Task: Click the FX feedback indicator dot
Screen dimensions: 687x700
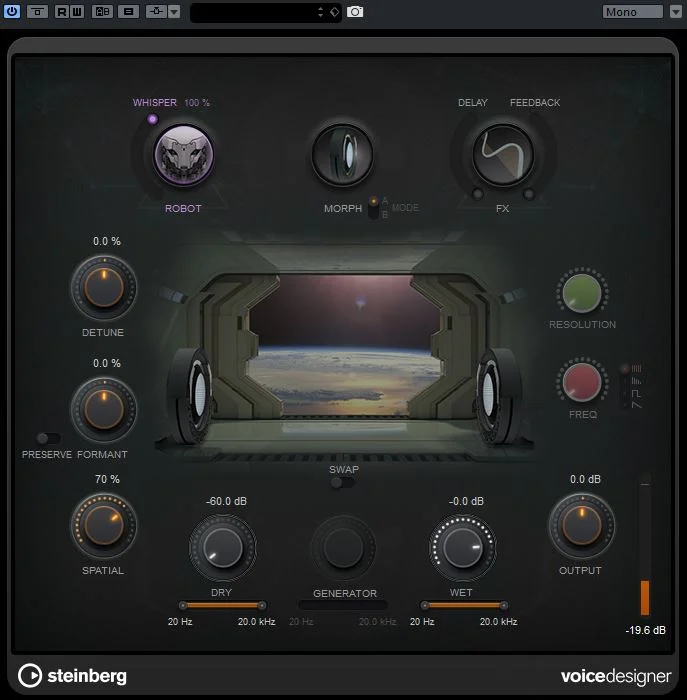Action: pos(529,194)
